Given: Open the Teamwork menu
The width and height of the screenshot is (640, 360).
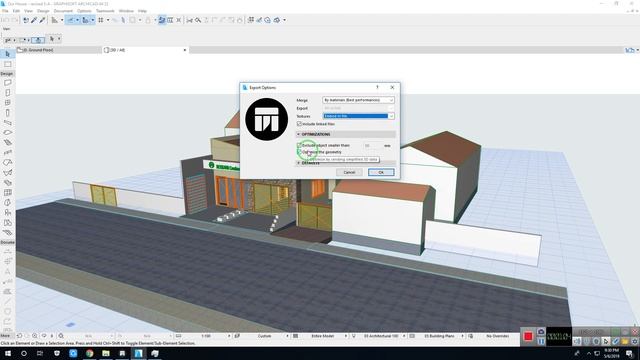Looking at the screenshot, I should [x=105, y=11].
